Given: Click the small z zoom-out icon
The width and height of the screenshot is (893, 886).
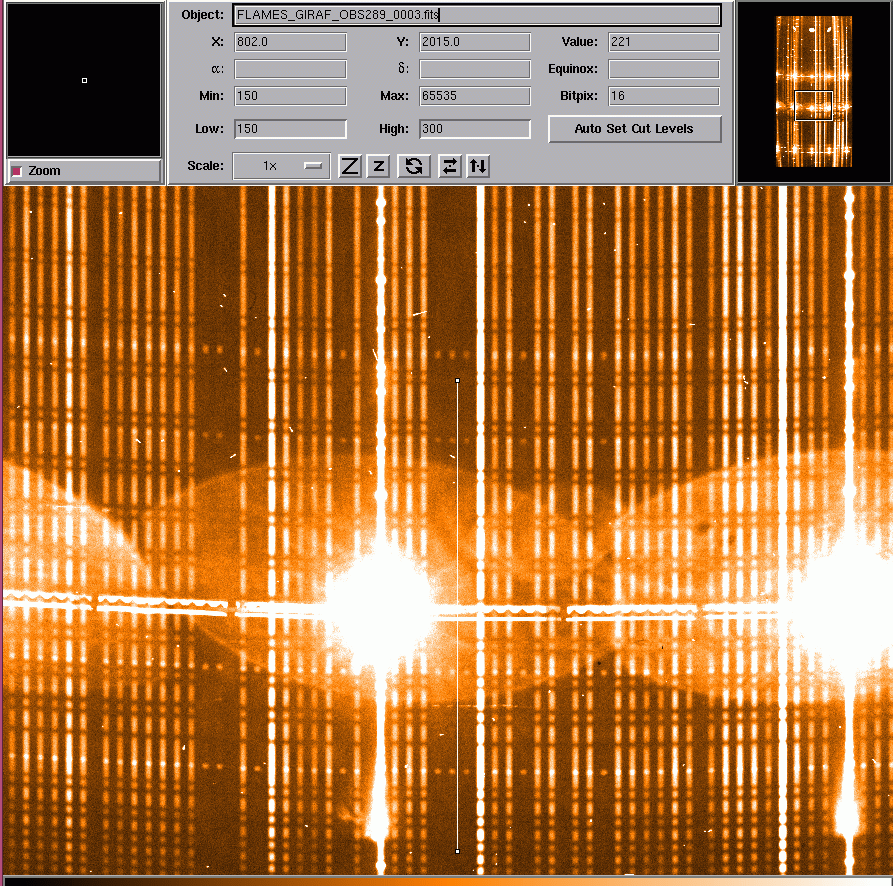Looking at the screenshot, I should tap(378, 166).
